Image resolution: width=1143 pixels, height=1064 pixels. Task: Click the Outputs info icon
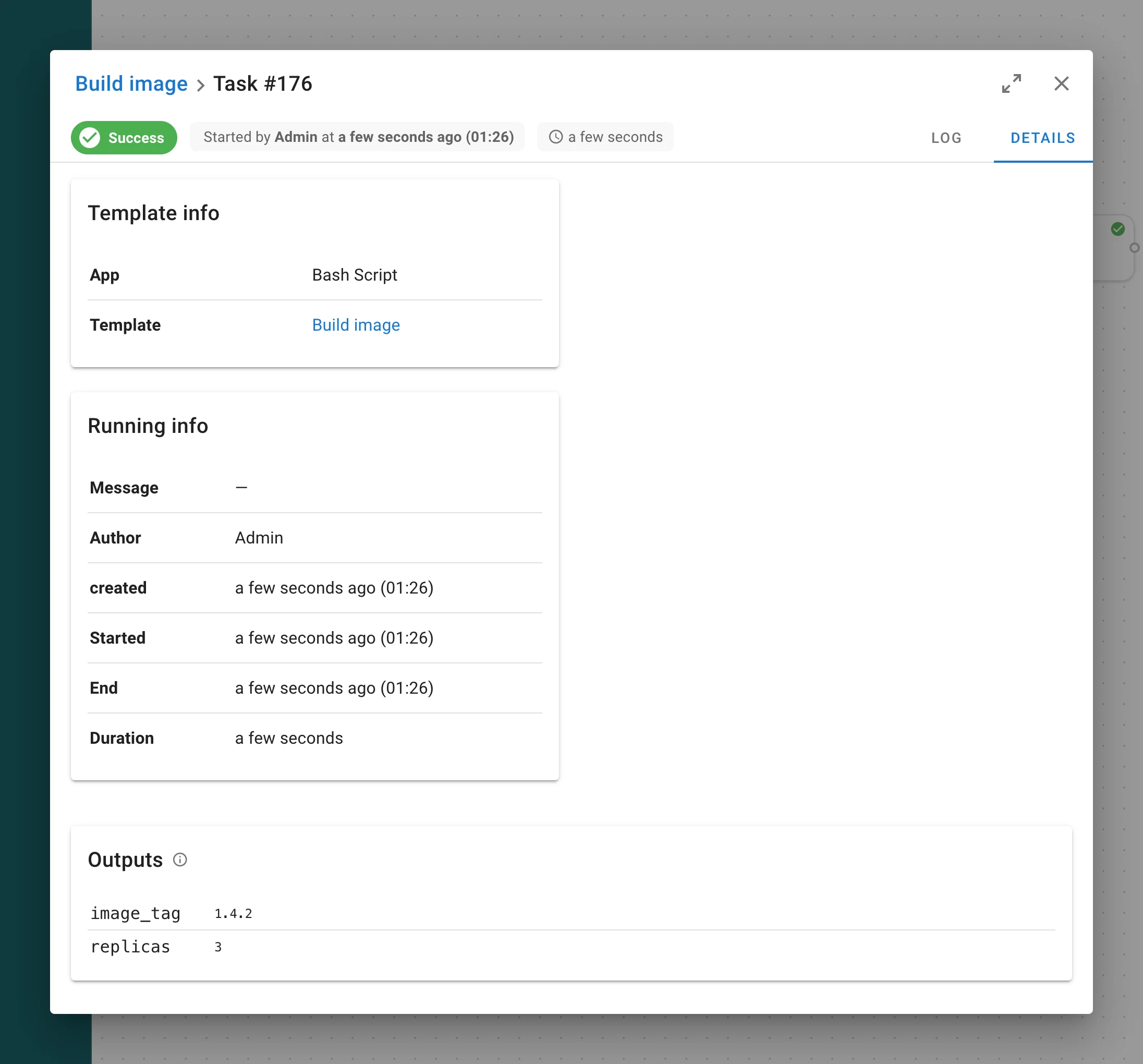coord(180,859)
